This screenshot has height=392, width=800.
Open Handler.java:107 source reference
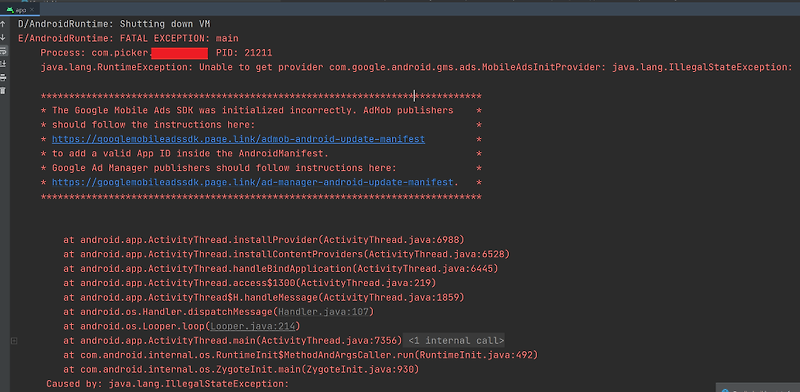point(323,311)
